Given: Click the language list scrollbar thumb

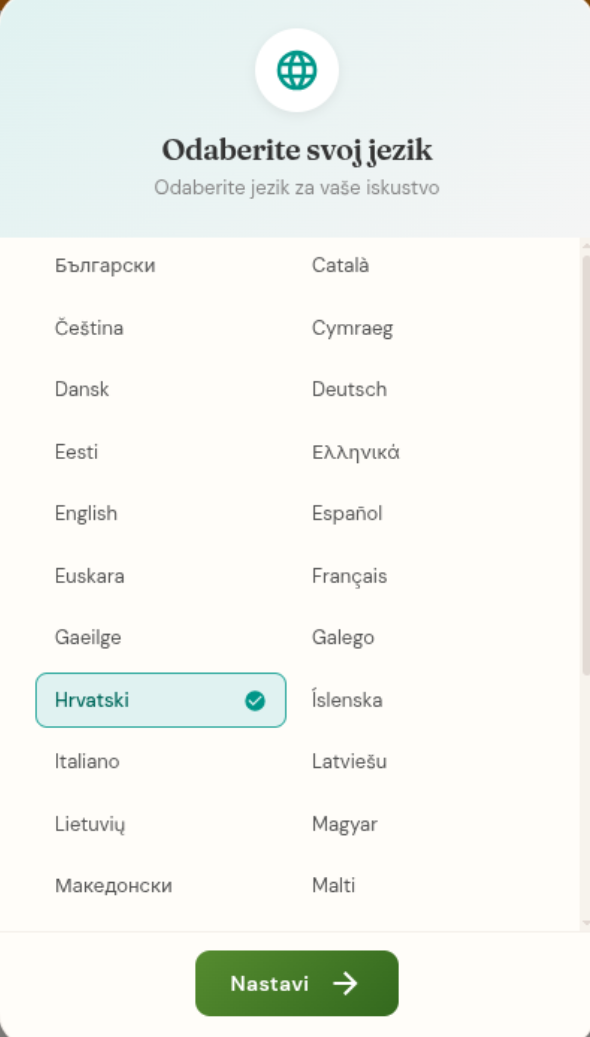Looking at the screenshot, I should pyautogui.click(x=585, y=464).
